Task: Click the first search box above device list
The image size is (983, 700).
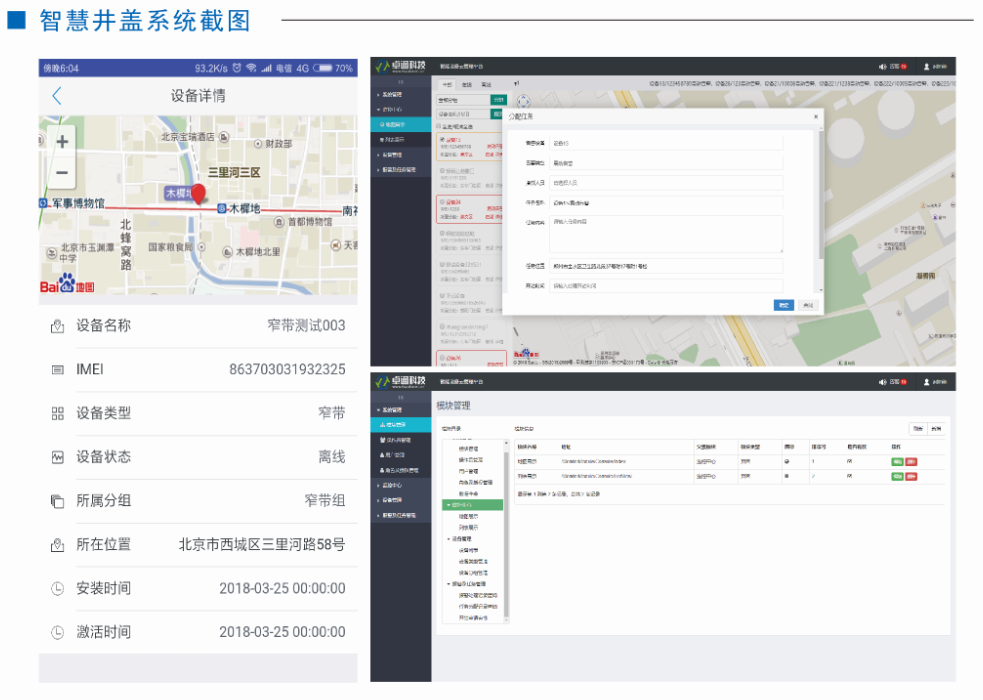Action: [463, 100]
